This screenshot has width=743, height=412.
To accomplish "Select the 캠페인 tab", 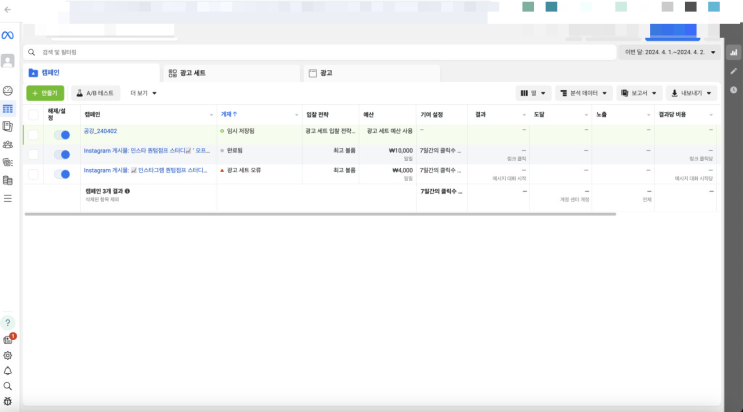I will coord(92,73).
